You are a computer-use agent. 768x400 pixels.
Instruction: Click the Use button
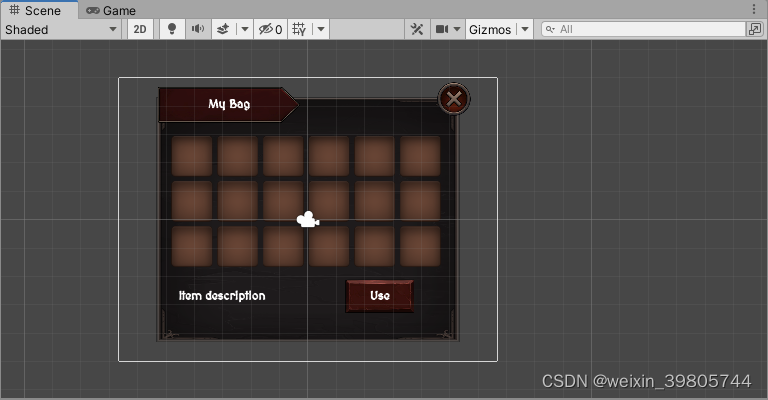tap(380, 296)
